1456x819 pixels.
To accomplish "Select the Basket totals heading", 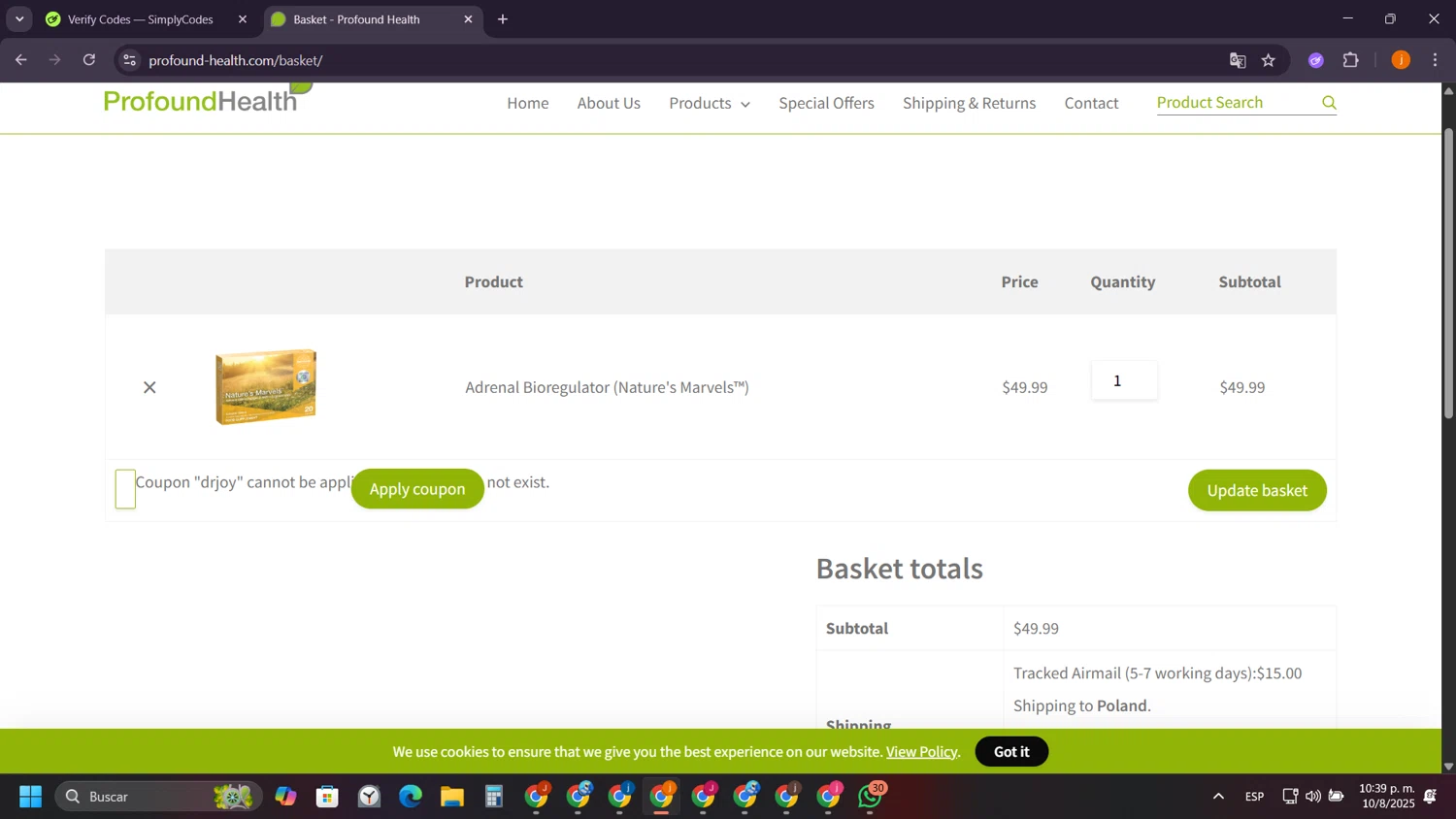I will pos(899,569).
